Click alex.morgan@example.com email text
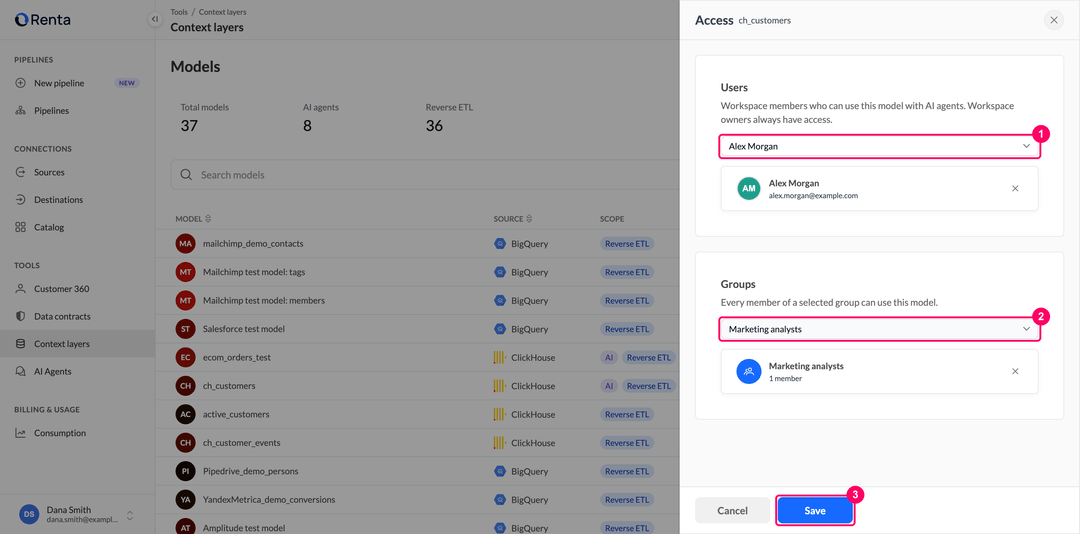This screenshot has height=534, width=1080. point(813,196)
